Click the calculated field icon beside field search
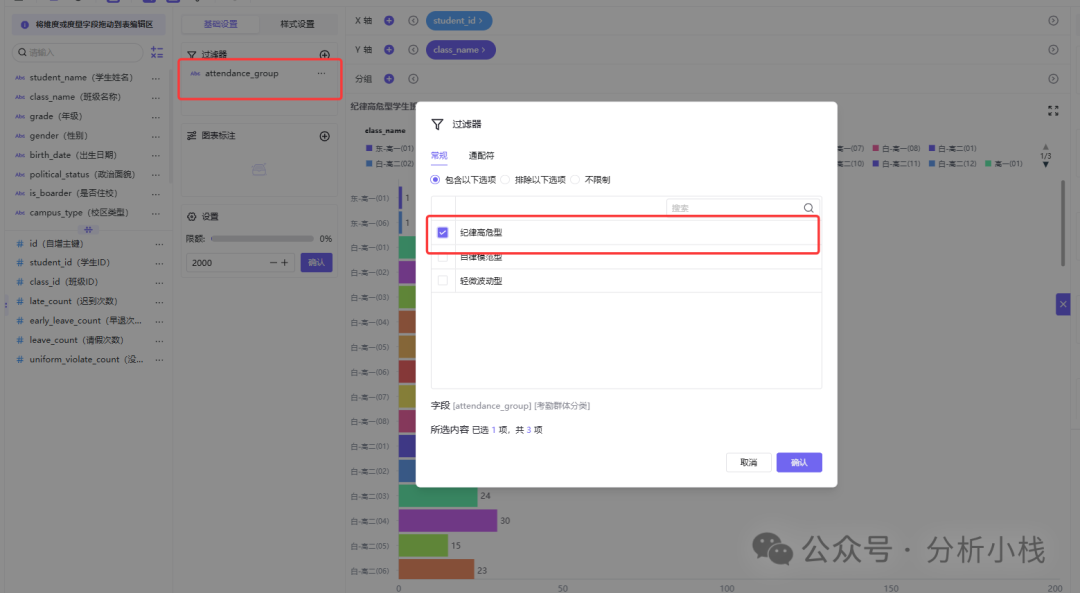This screenshot has width=1080, height=593. click(x=157, y=52)
